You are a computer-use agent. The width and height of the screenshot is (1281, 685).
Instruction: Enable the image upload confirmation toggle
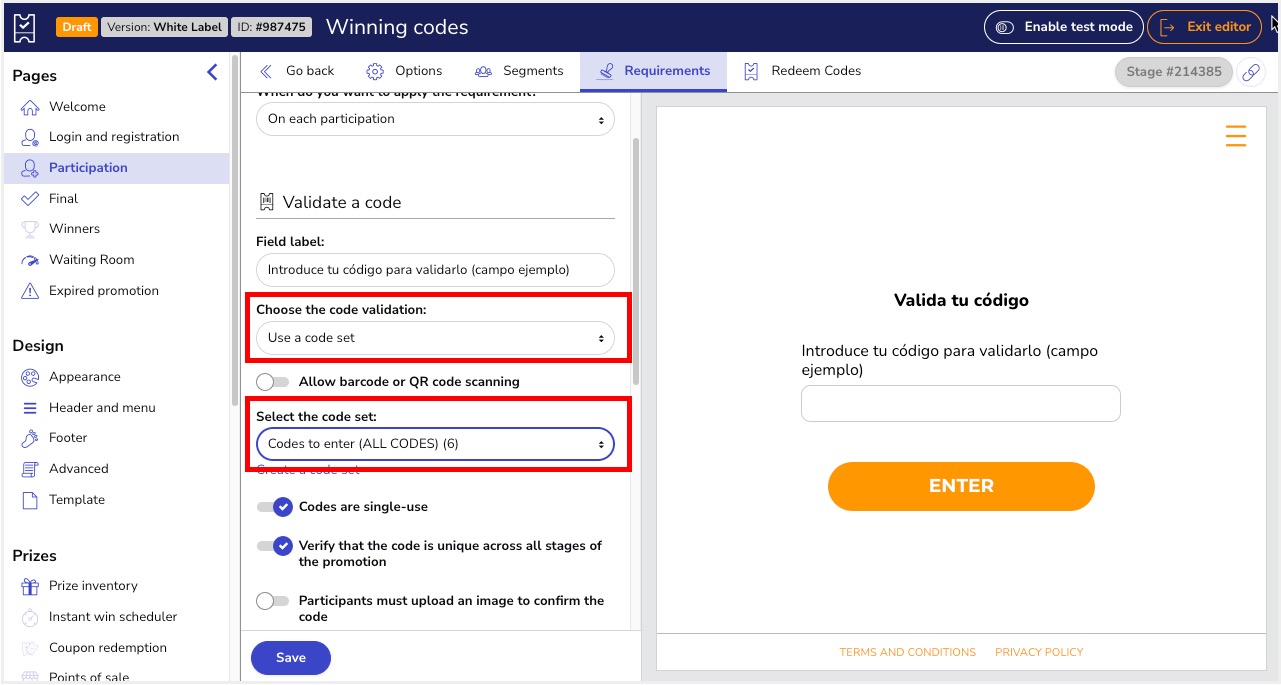pyautogui.click(x=273, y=601)
